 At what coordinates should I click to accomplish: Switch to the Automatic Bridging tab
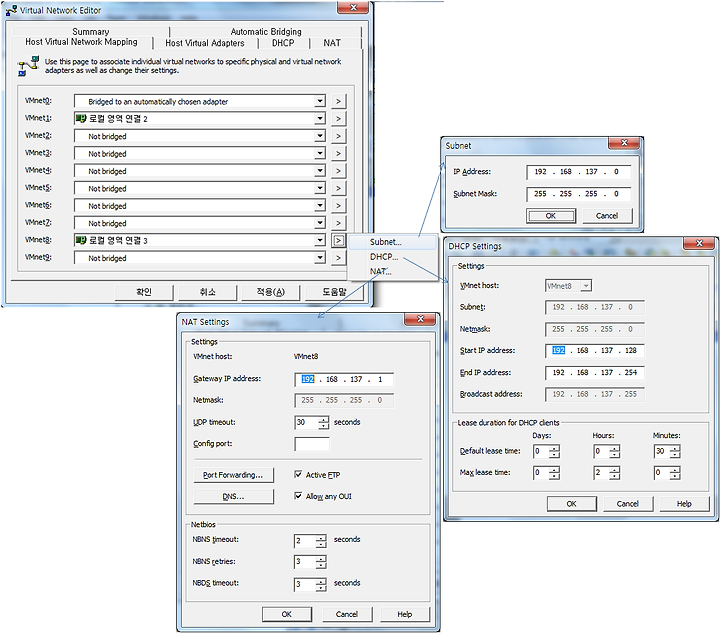266,31
